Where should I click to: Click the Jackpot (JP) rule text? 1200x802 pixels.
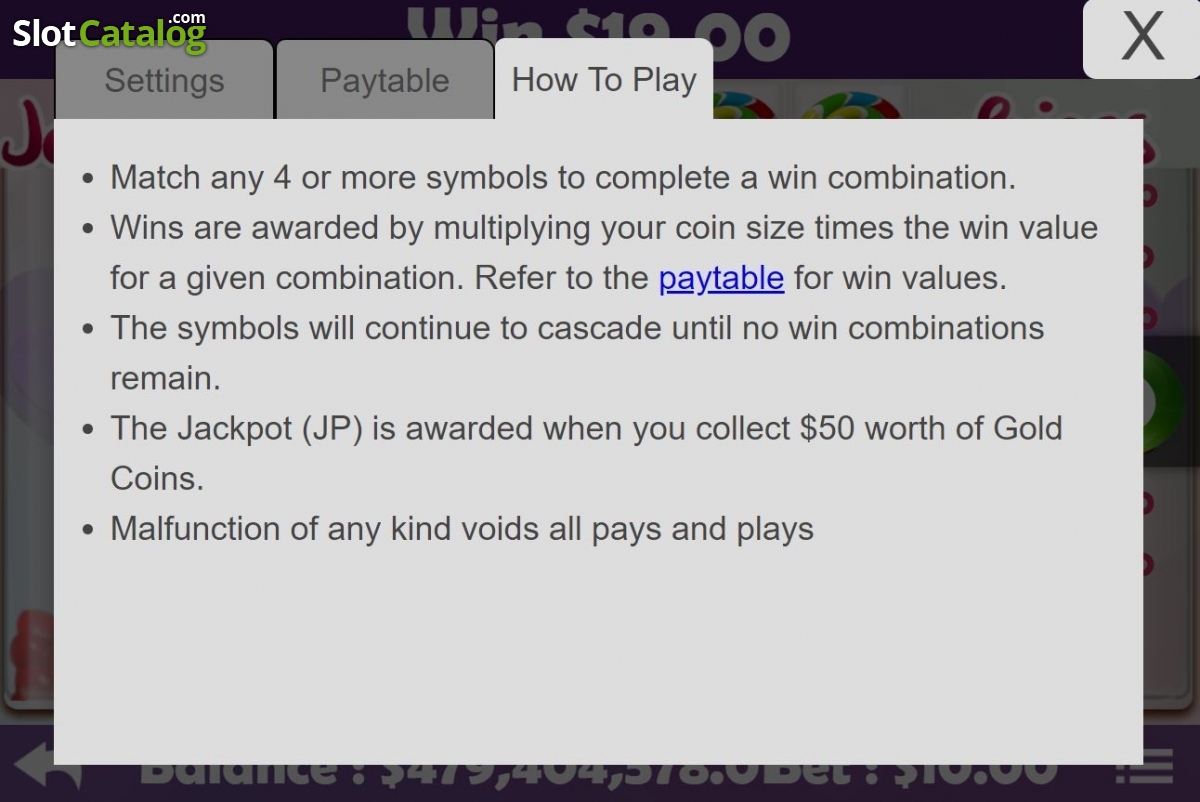point(586,453)
